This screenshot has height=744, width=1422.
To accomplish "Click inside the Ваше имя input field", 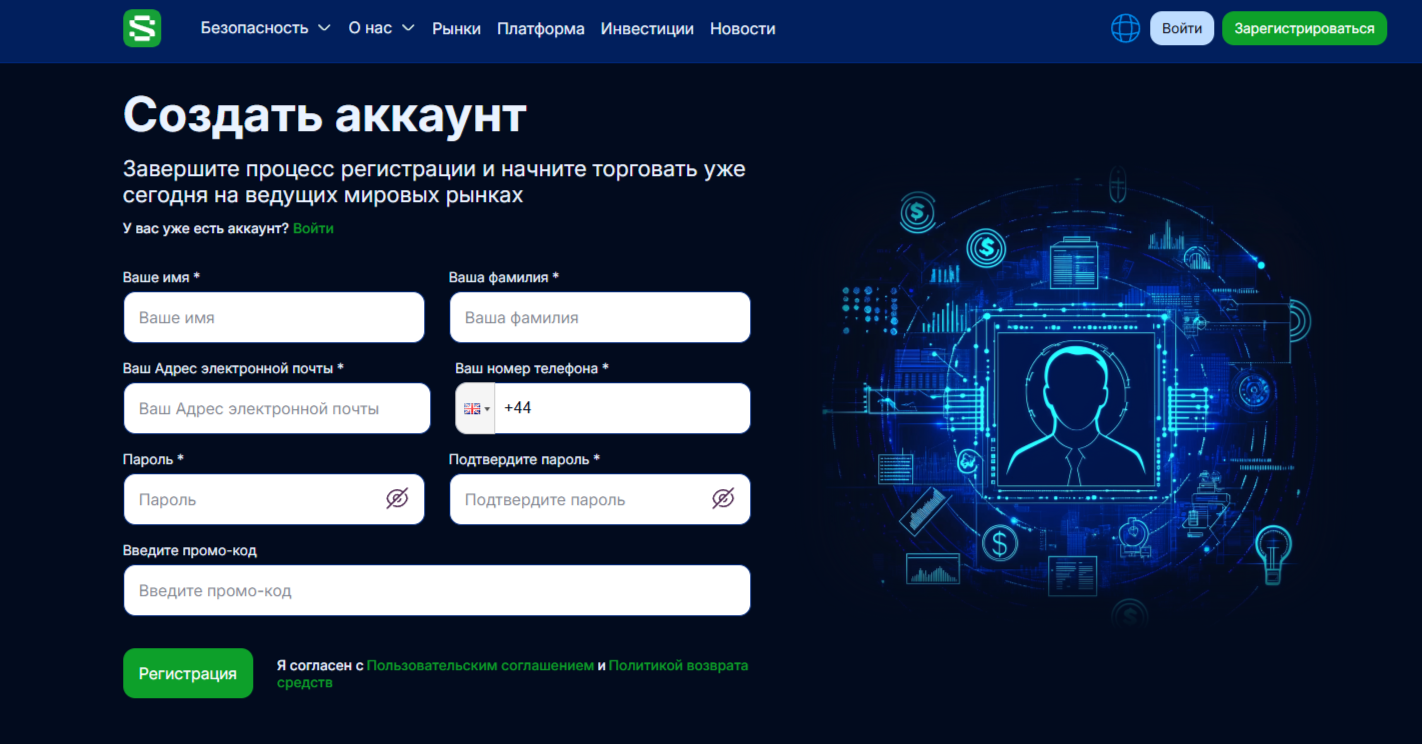I will click(274, 317).
